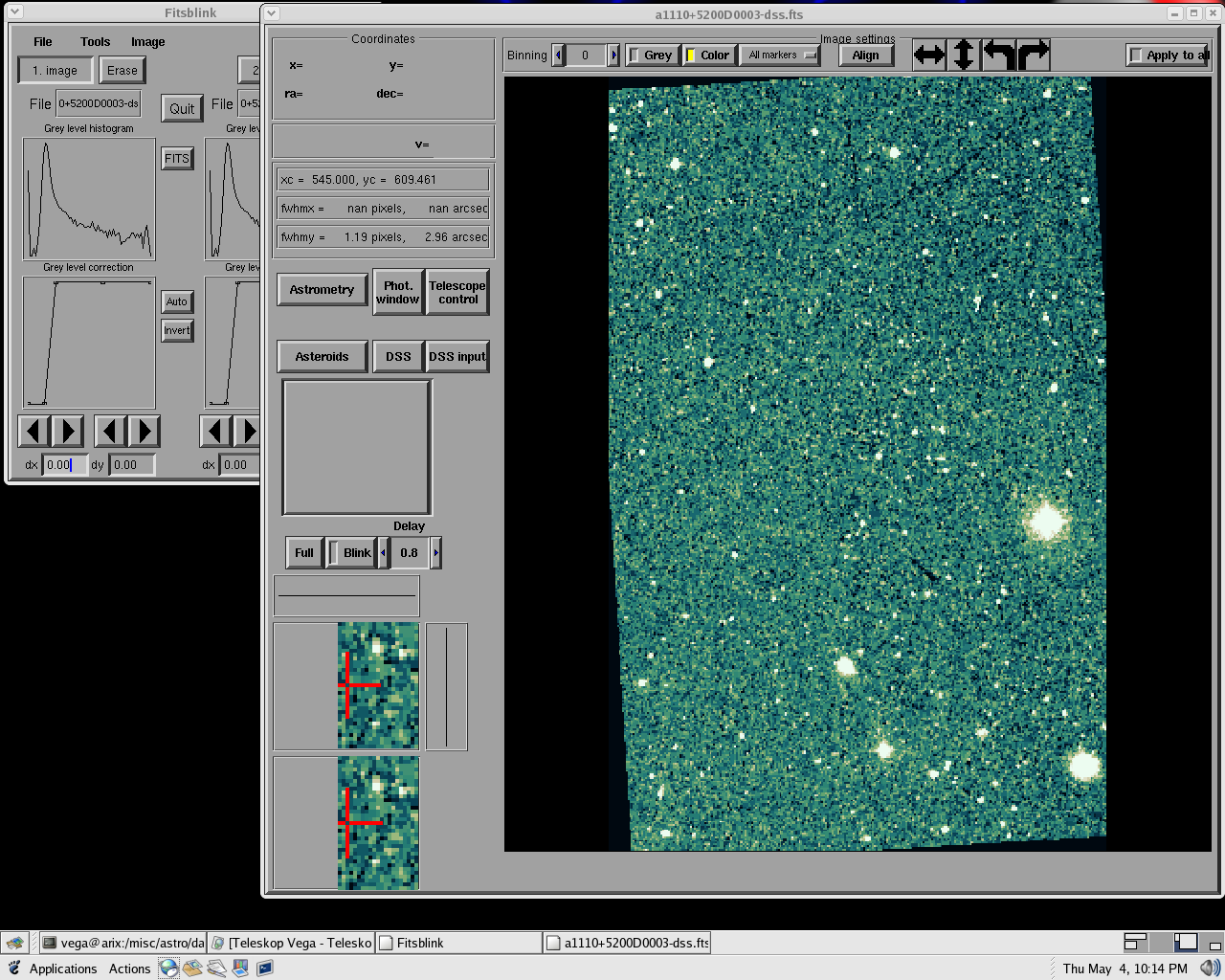Viewport: 1225px width, 980px height.
Task: Click the Invert button
Action: tap(177, 330)
